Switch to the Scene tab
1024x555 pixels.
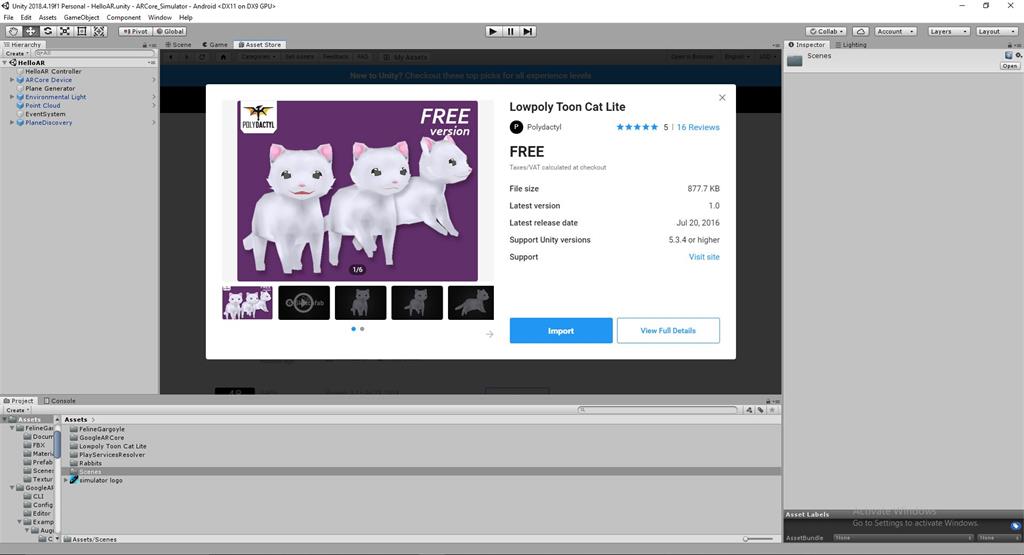click(178, 44)
